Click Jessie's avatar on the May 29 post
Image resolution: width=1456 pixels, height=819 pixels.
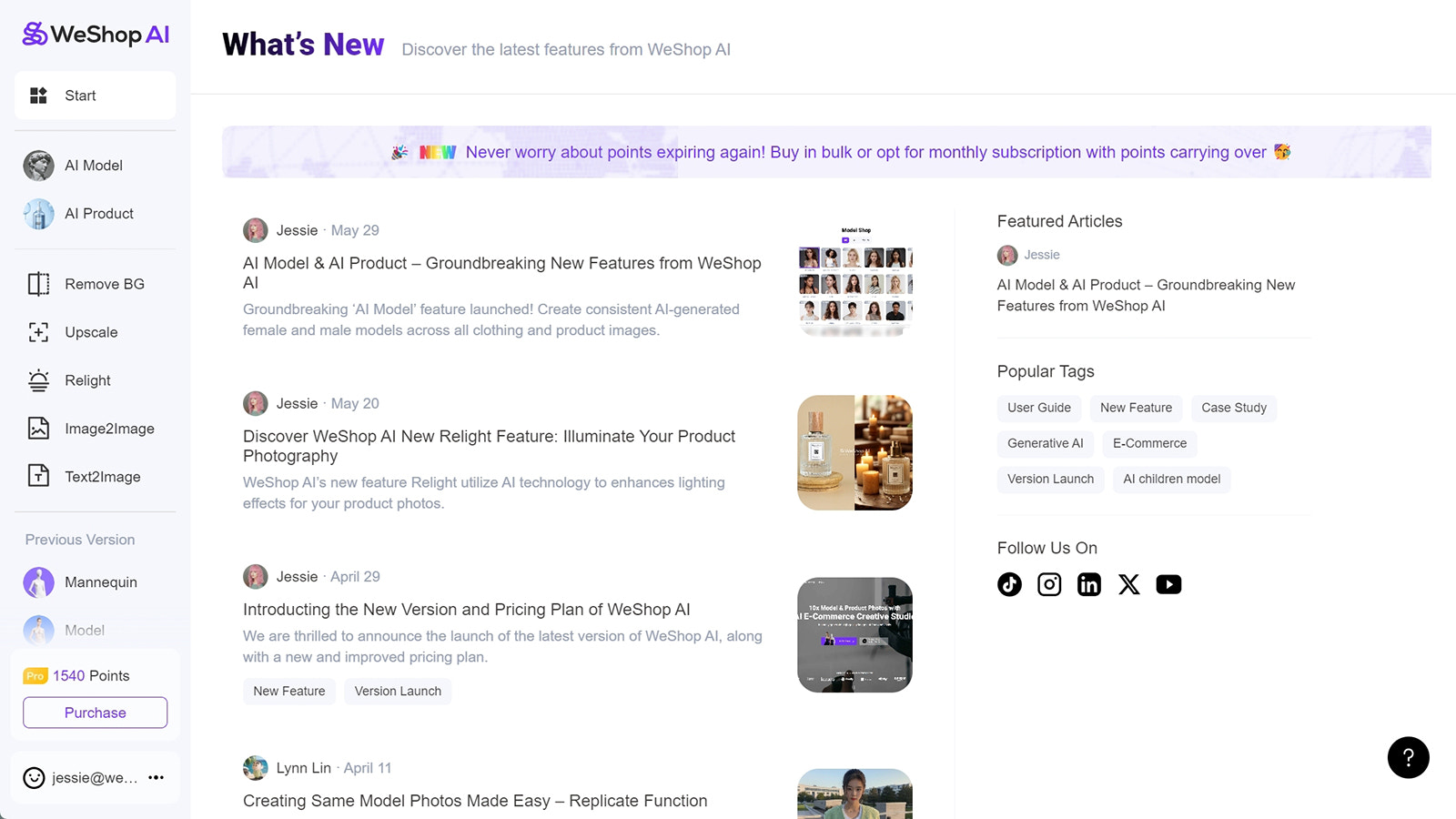(256, 230)
